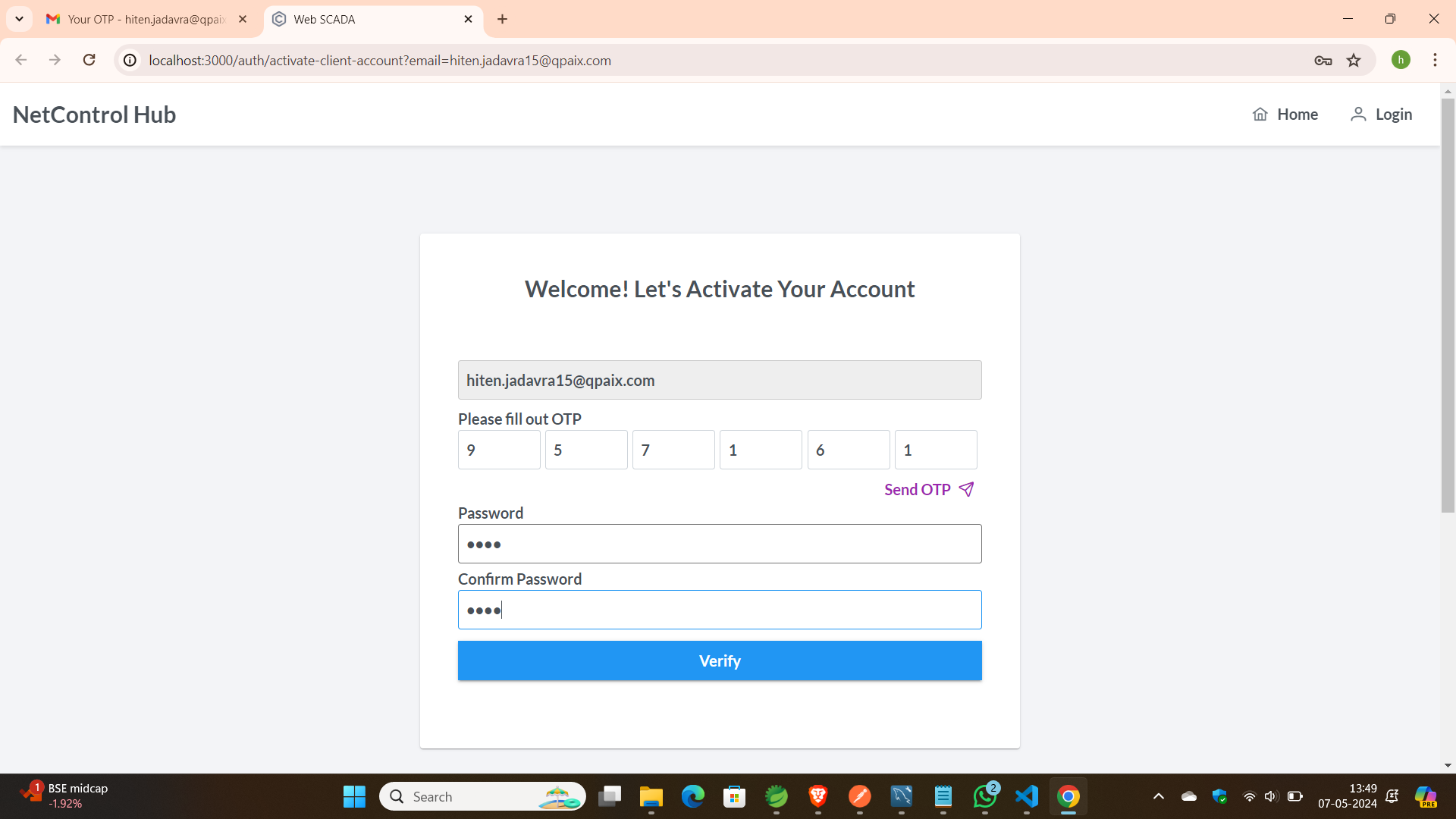Open WhatsApp from the taskbar
Screen dimensions: 1456x819
(984, 796)
